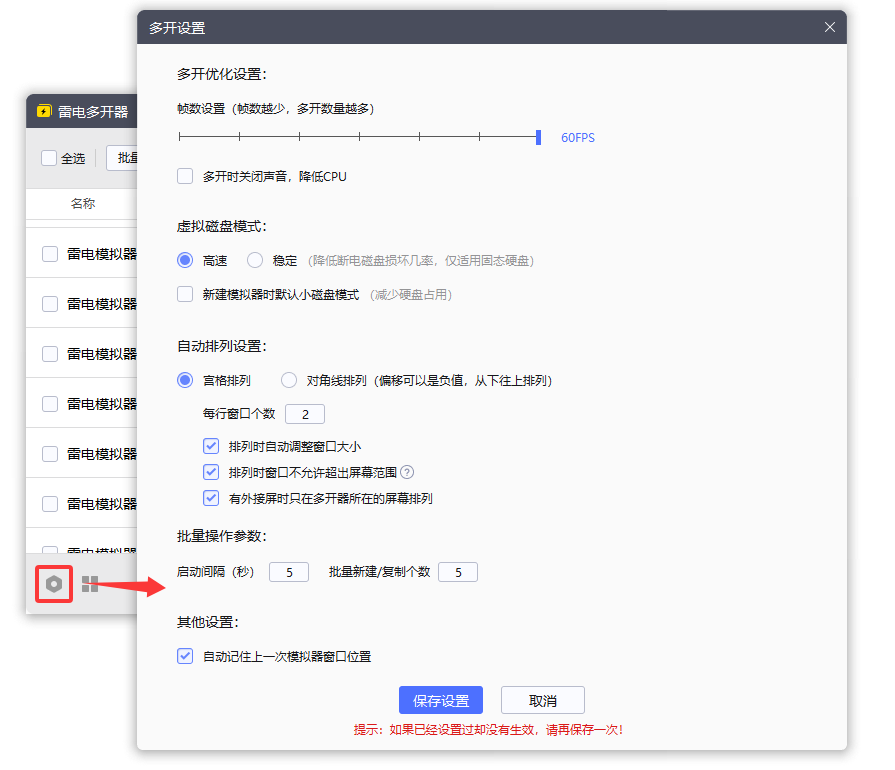Click the 雷电多开器 lightning logo icon
The height and width of the screenshot is (770, 895).
[x=45, y=111]
